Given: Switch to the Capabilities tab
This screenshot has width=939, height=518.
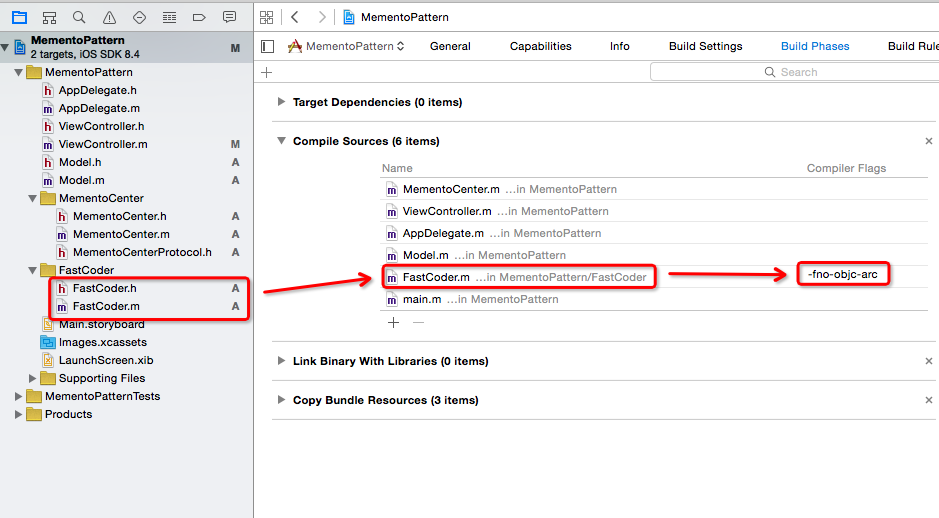Looking at the screenshot, I should click(541, 46).
